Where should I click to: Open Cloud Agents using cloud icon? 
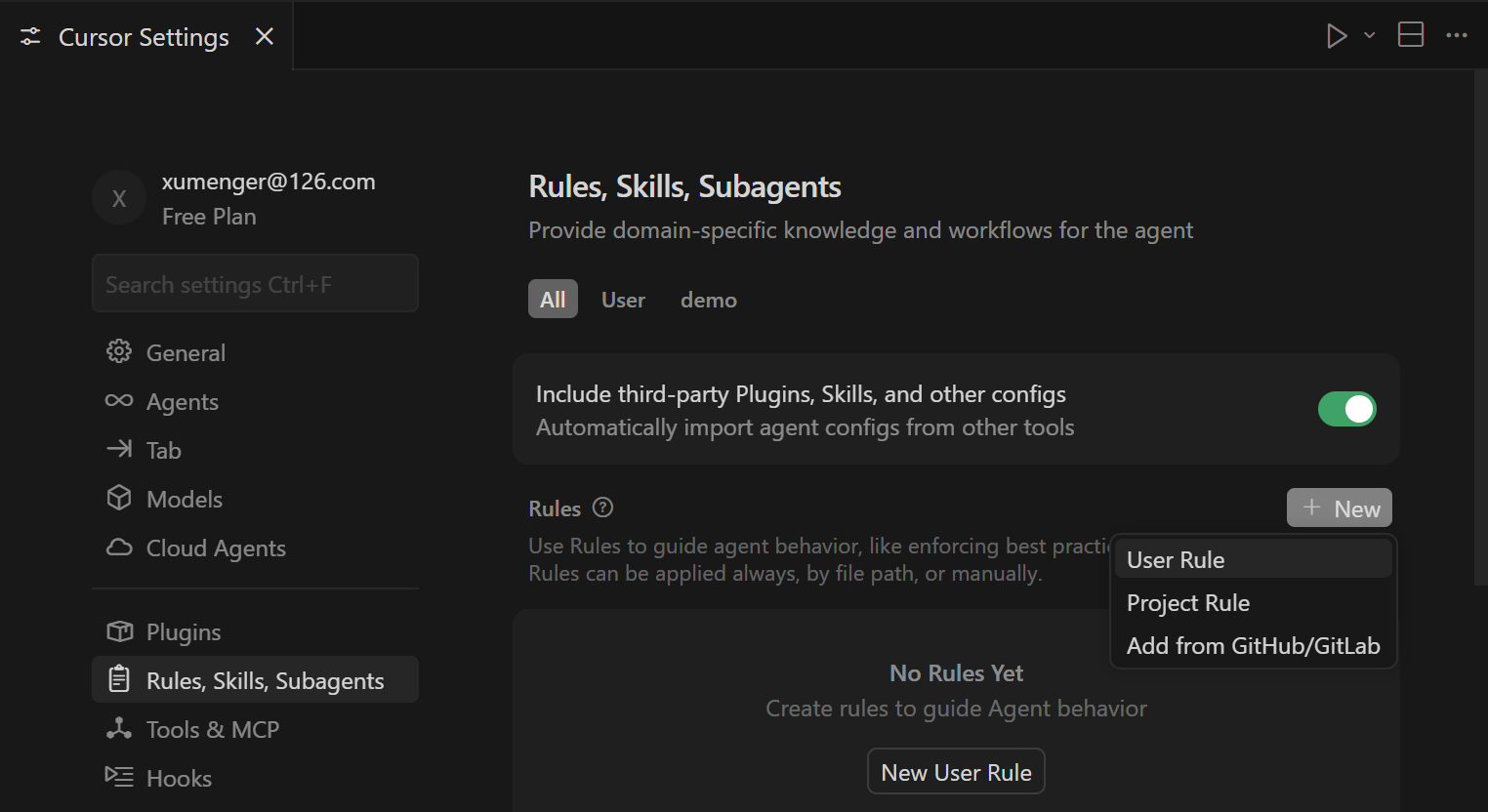(x=119, y=548)
